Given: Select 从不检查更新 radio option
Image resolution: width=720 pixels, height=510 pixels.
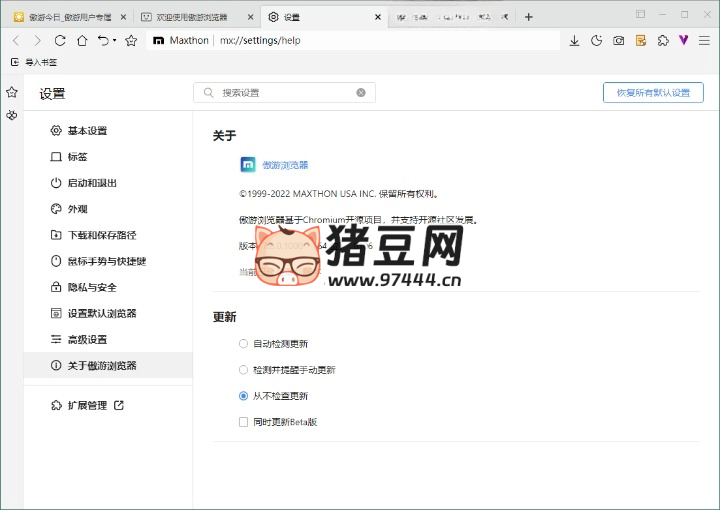Looking at the screenshot, I should click(243, 396).
